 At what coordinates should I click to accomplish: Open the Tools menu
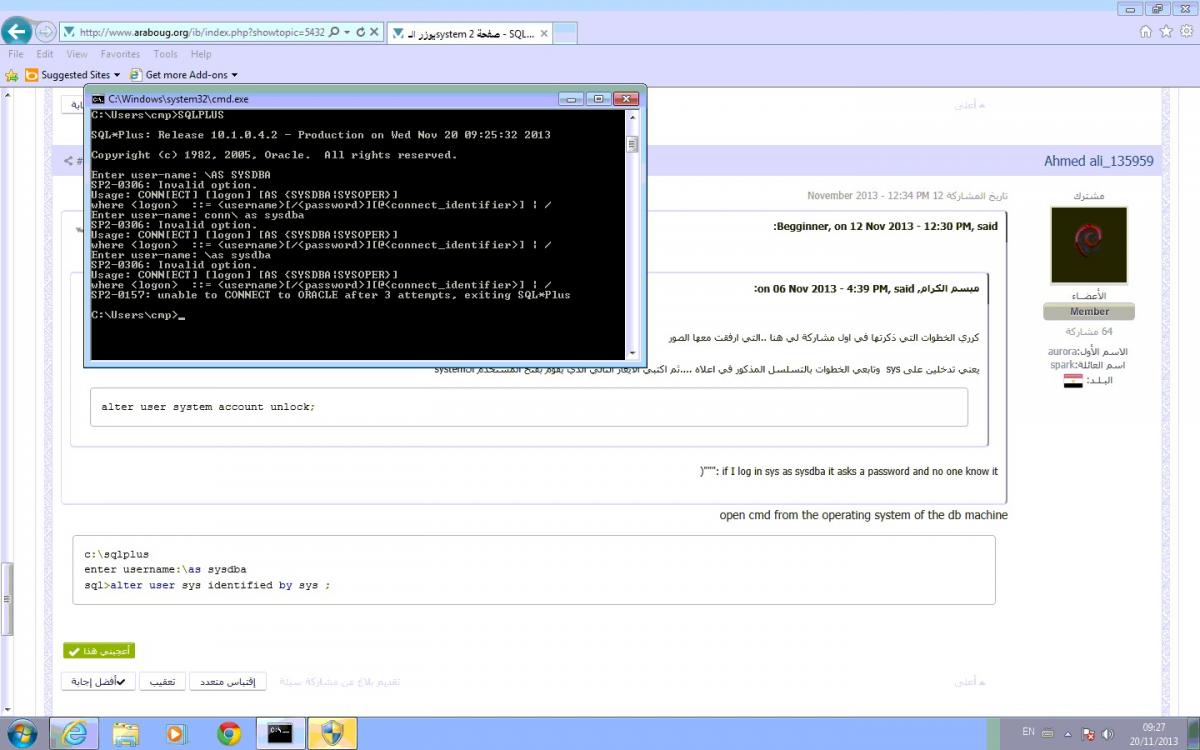pos(165,54)
